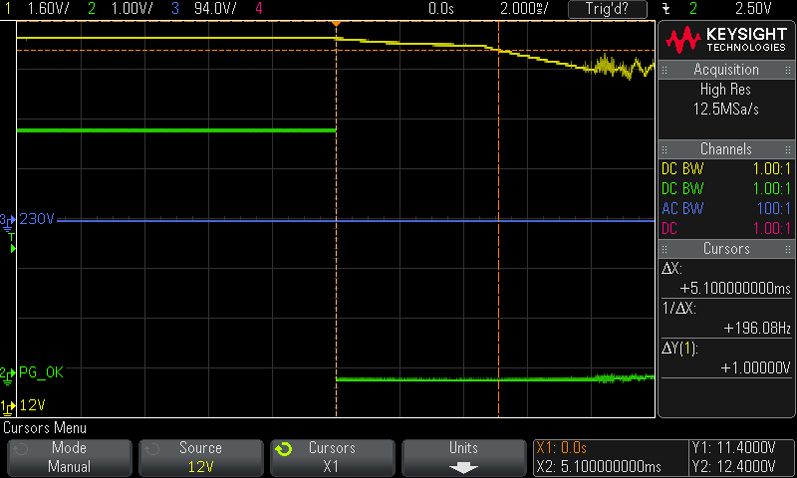Click the Units softkey down arrow
797x478 pixels.
click(x=464, y=467)
